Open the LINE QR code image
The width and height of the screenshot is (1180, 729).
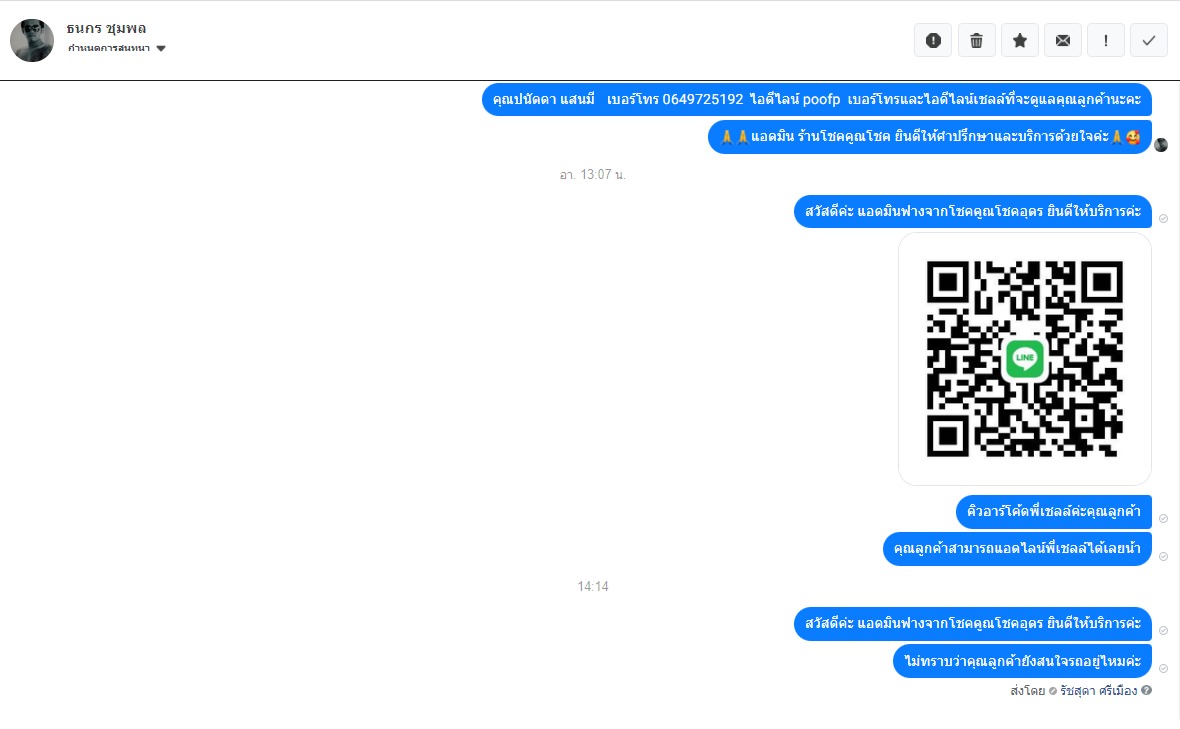pos(1024,359)
